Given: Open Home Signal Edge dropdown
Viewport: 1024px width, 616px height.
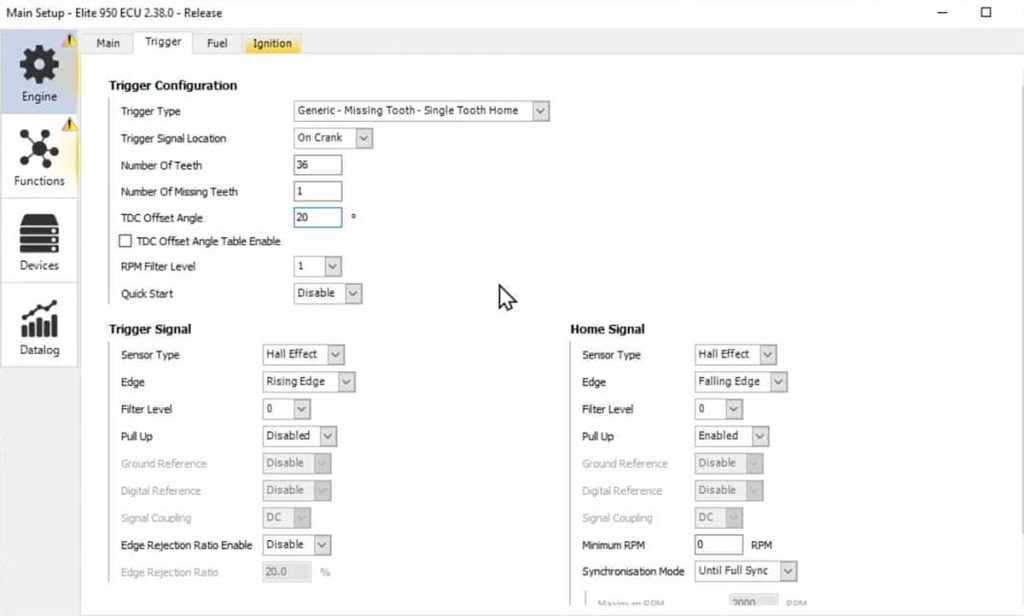Looking at the screenshot, I should tap(778, 382).
